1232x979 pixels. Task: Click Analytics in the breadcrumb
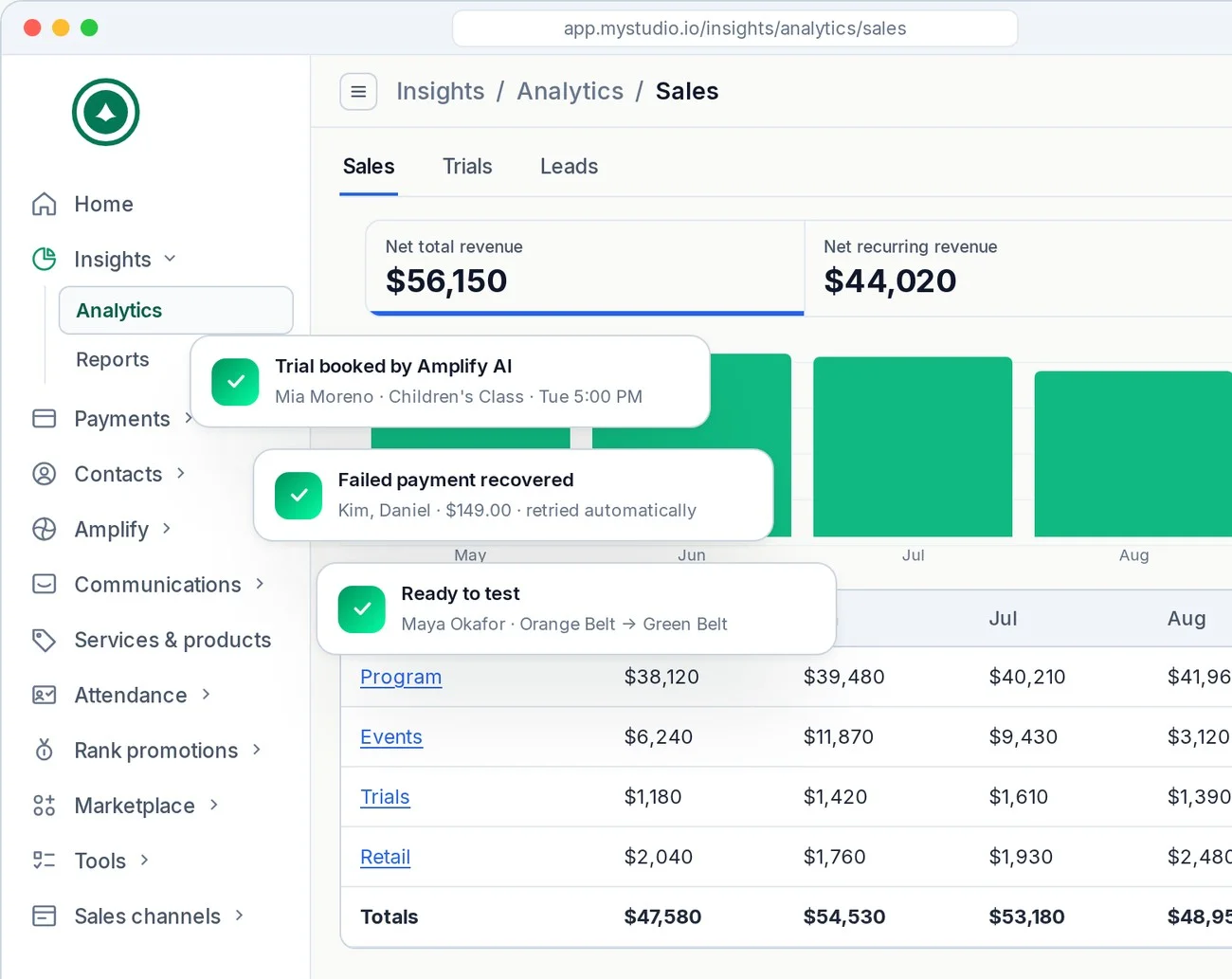(x=571, y=91)
